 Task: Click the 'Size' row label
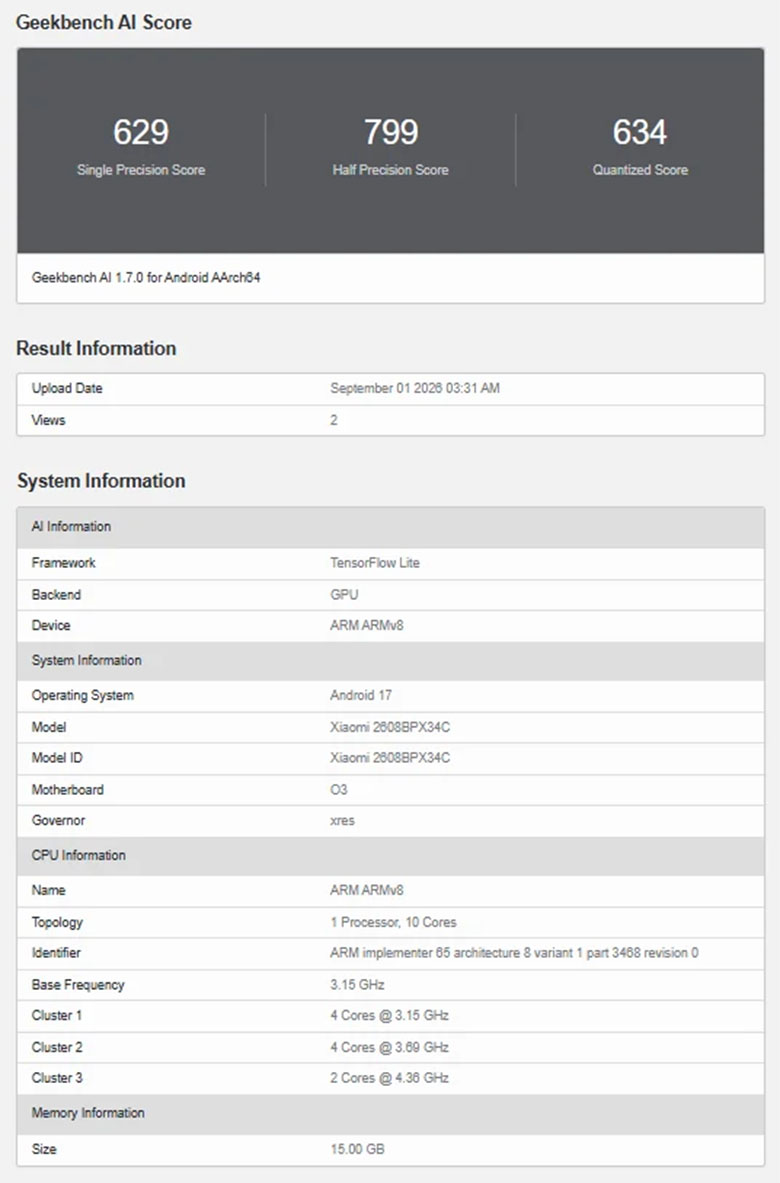click(44, 1149)
